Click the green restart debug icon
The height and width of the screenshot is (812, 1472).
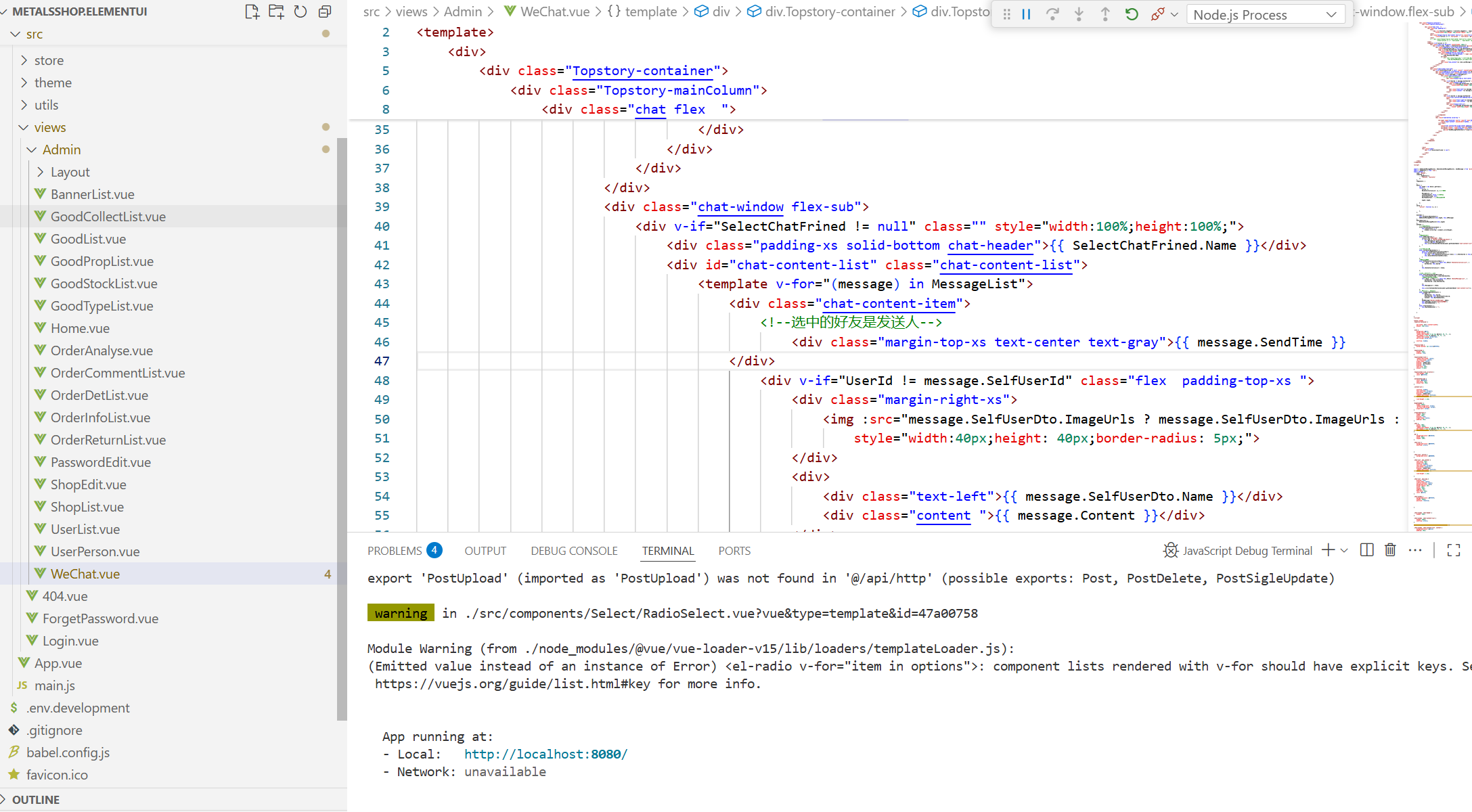pyautogui.click(x=1132, y=14)
